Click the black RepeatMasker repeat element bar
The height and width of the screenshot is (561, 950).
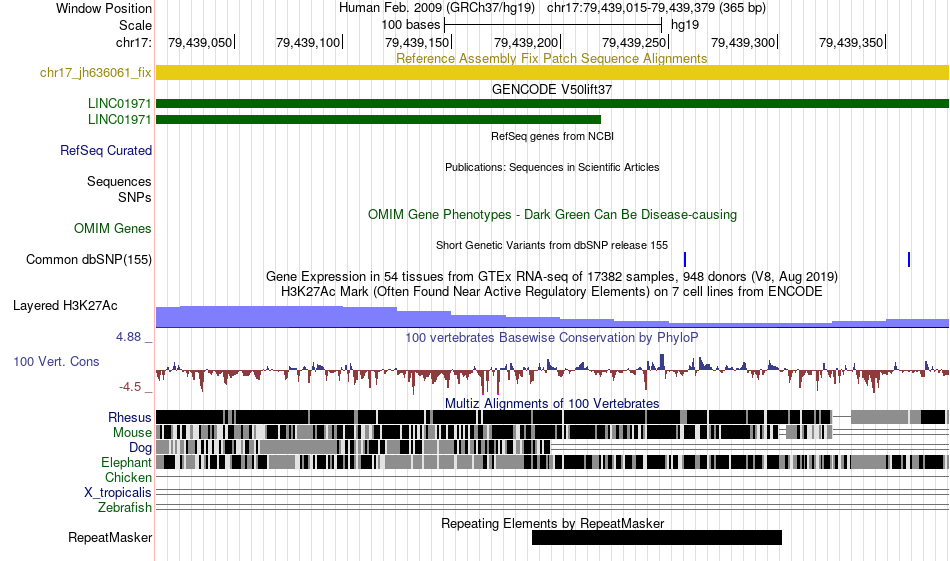tap(657, 537)
